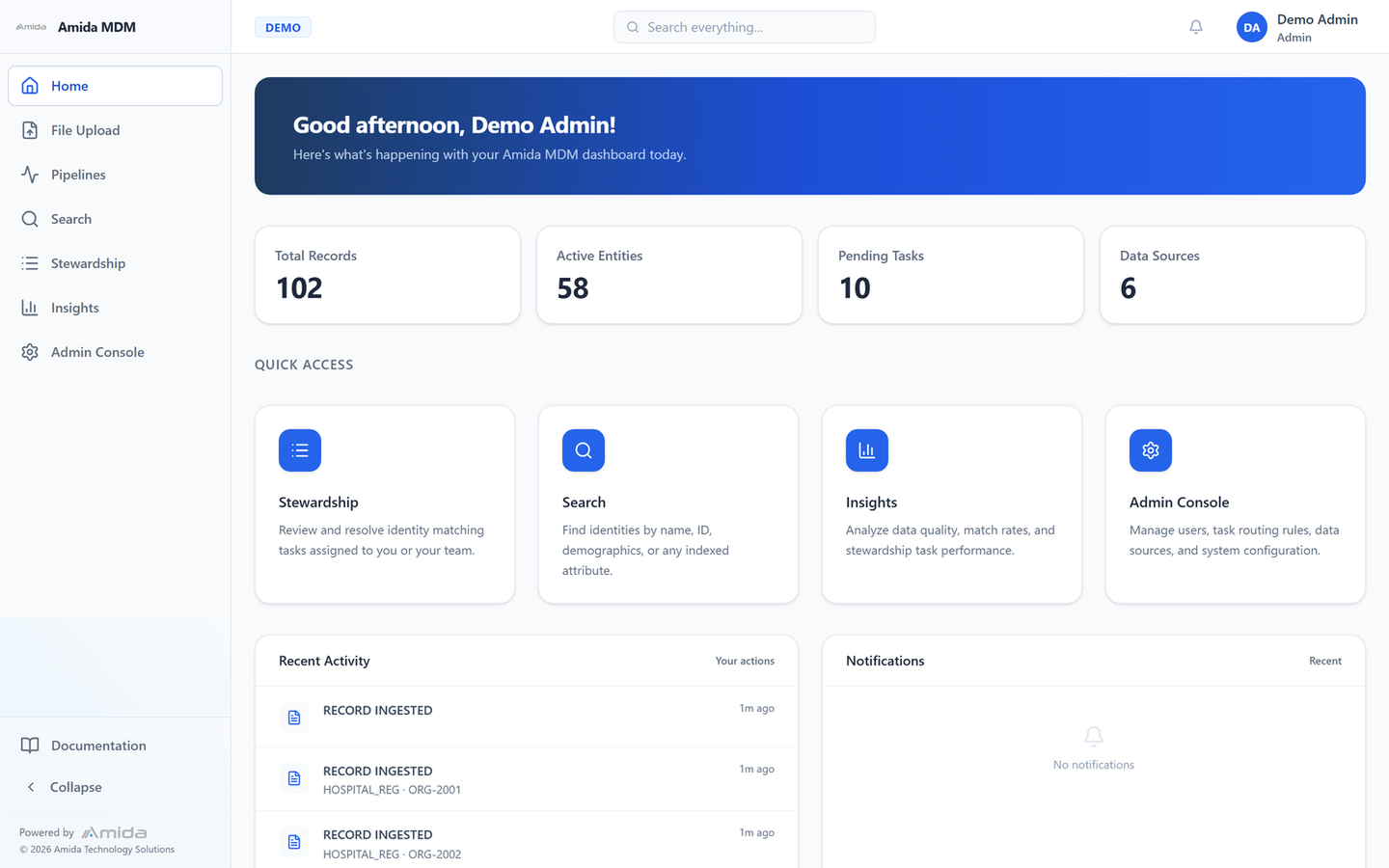Click the Pending Tasks 10 card
The height and width of the screenshot is (868, 1389).
tap(951, 275)
